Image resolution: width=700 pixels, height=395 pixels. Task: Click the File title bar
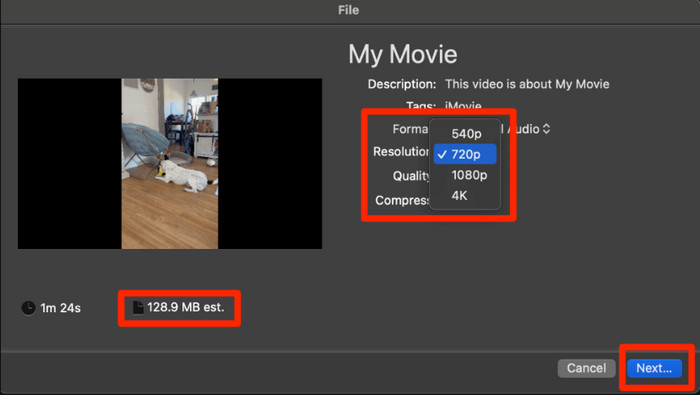(x=349, y=10)
